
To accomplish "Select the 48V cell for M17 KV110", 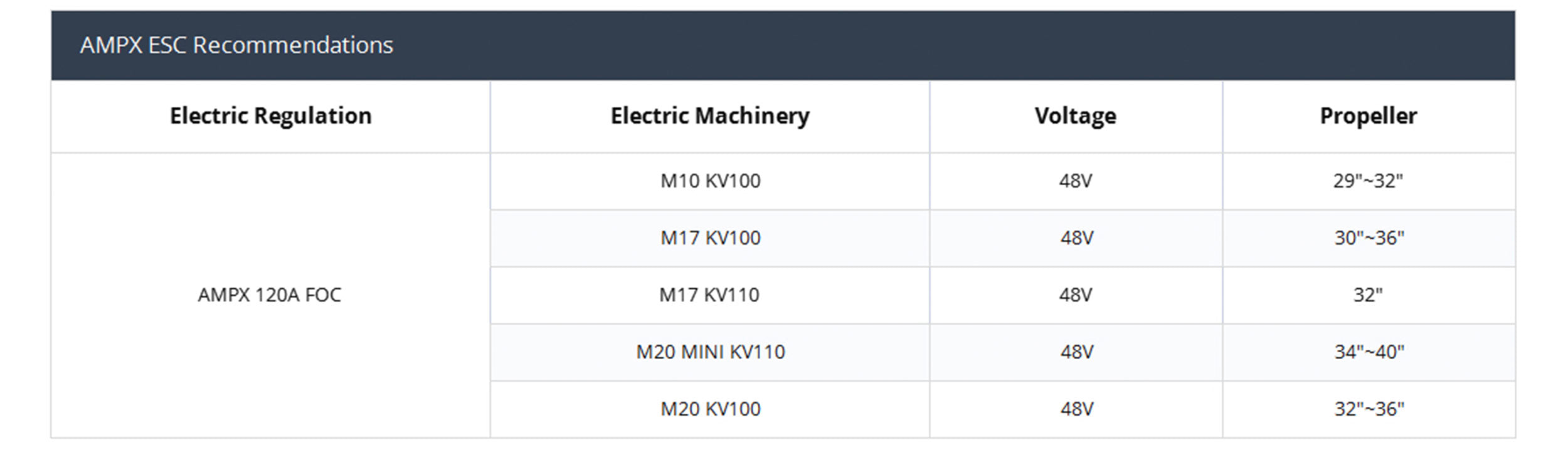I will point(1075,294).
